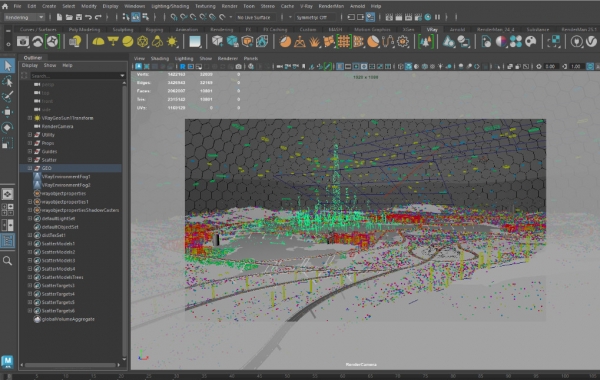Viewport: 600px width, 380px height.
Task: Toggle the resolution gate in the panel toolbar
Action: pyautogui.click(x=356, y=67)
